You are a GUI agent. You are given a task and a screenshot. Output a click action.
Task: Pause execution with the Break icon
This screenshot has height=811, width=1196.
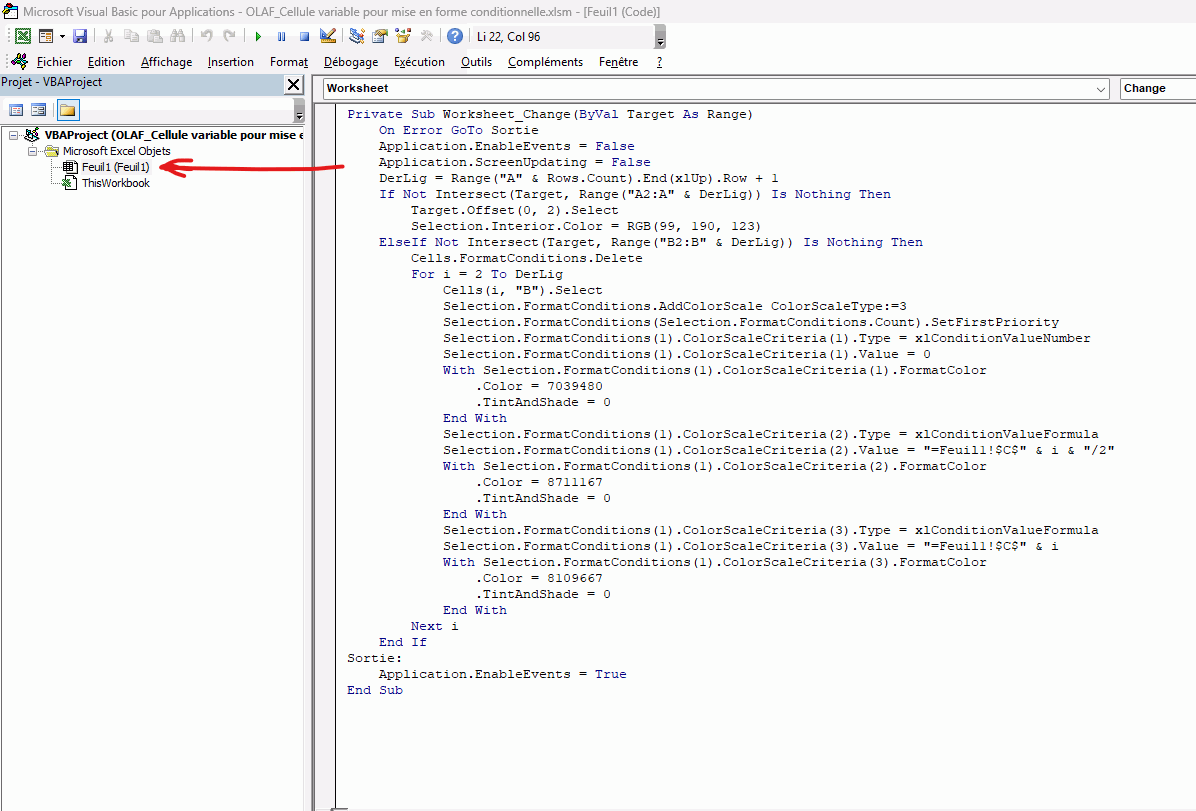click(281, 36)
